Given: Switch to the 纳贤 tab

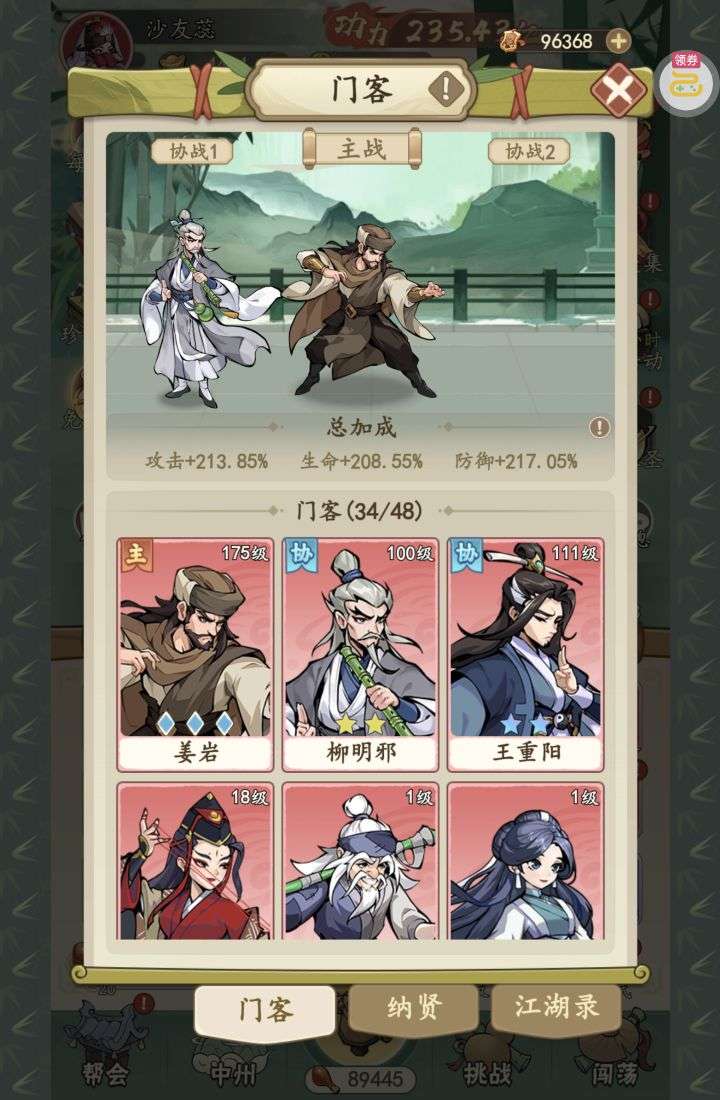Looking at the screenshot, I should point(414,1009).
